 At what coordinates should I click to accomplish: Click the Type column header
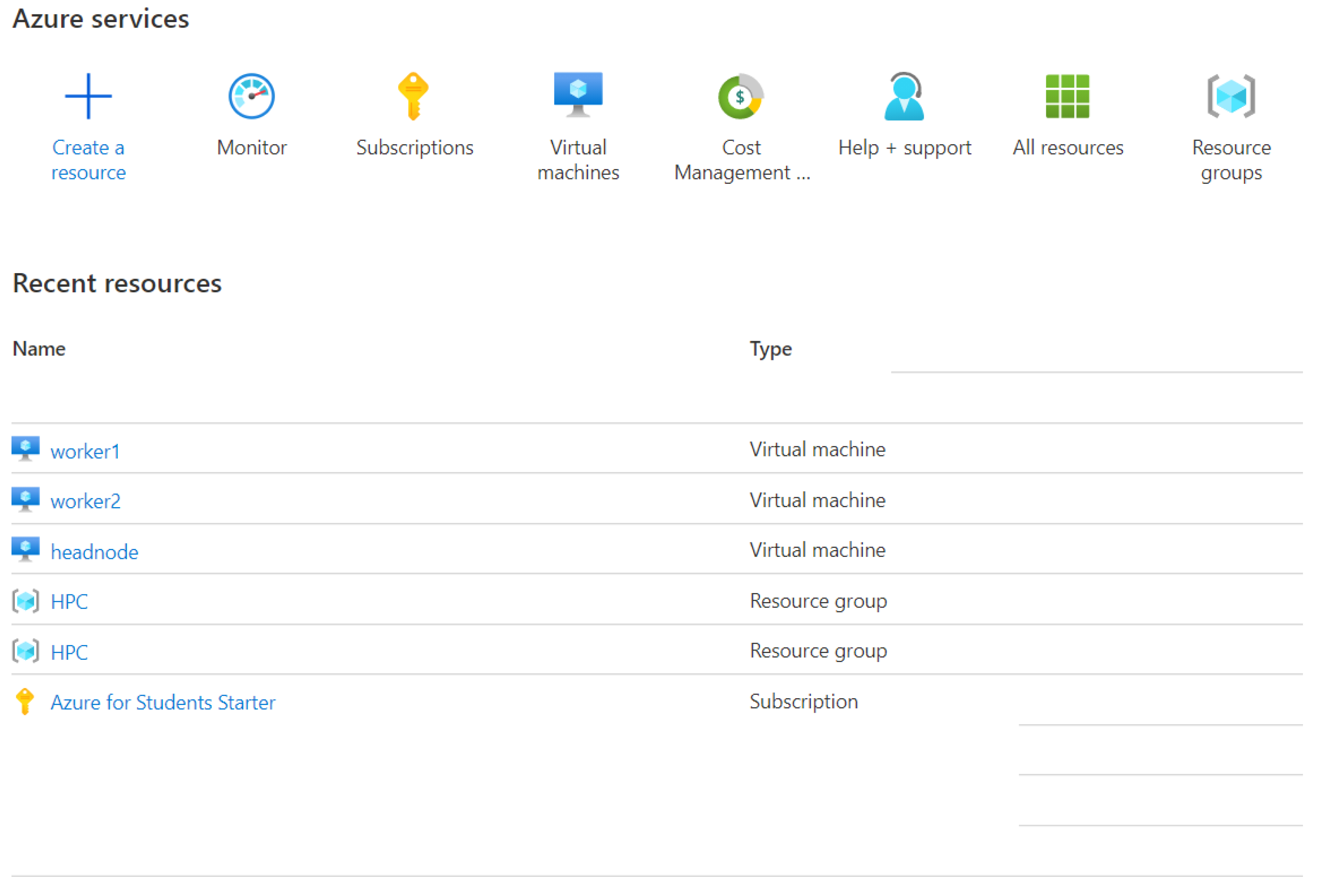771,348
